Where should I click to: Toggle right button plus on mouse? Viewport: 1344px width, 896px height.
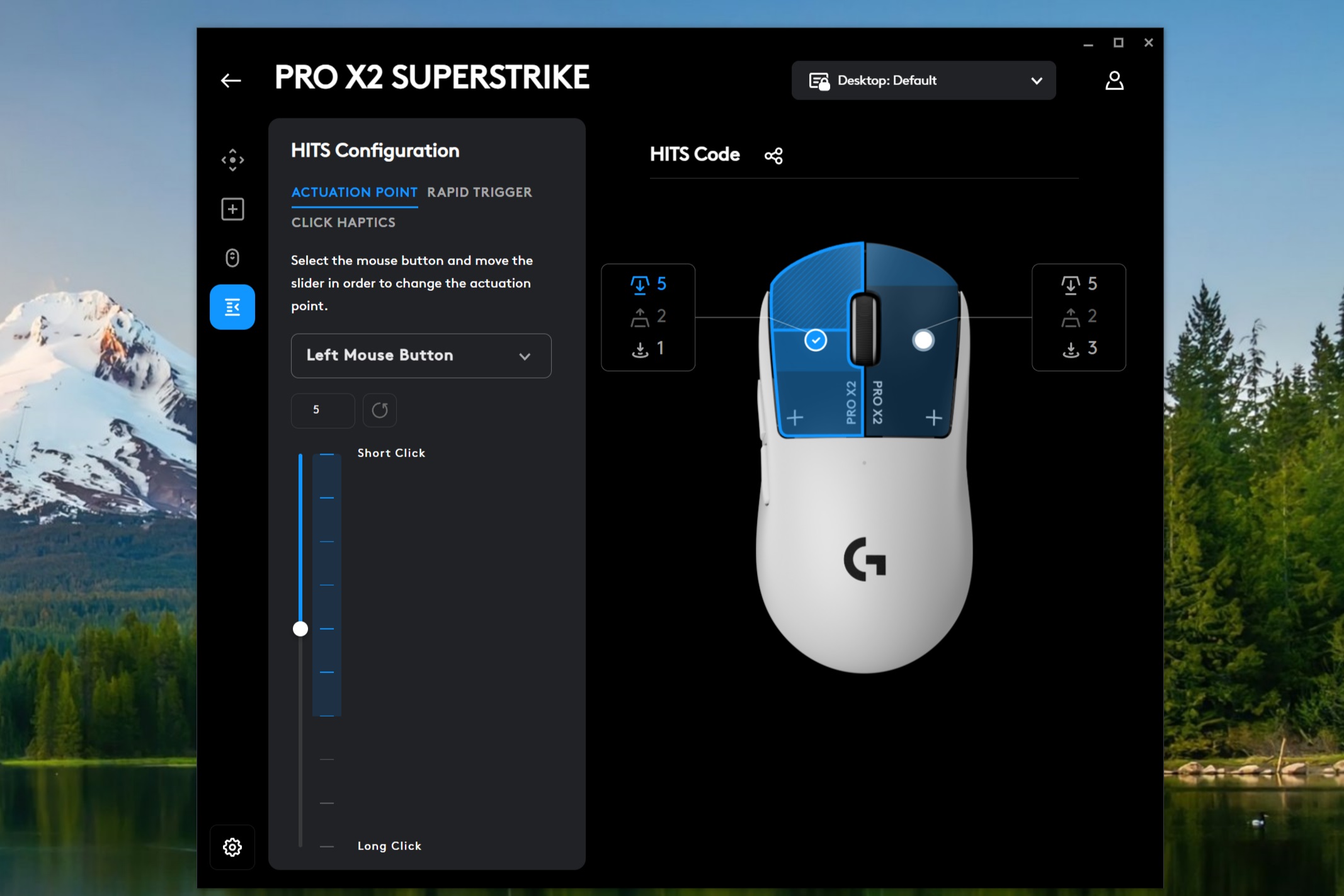934,417
